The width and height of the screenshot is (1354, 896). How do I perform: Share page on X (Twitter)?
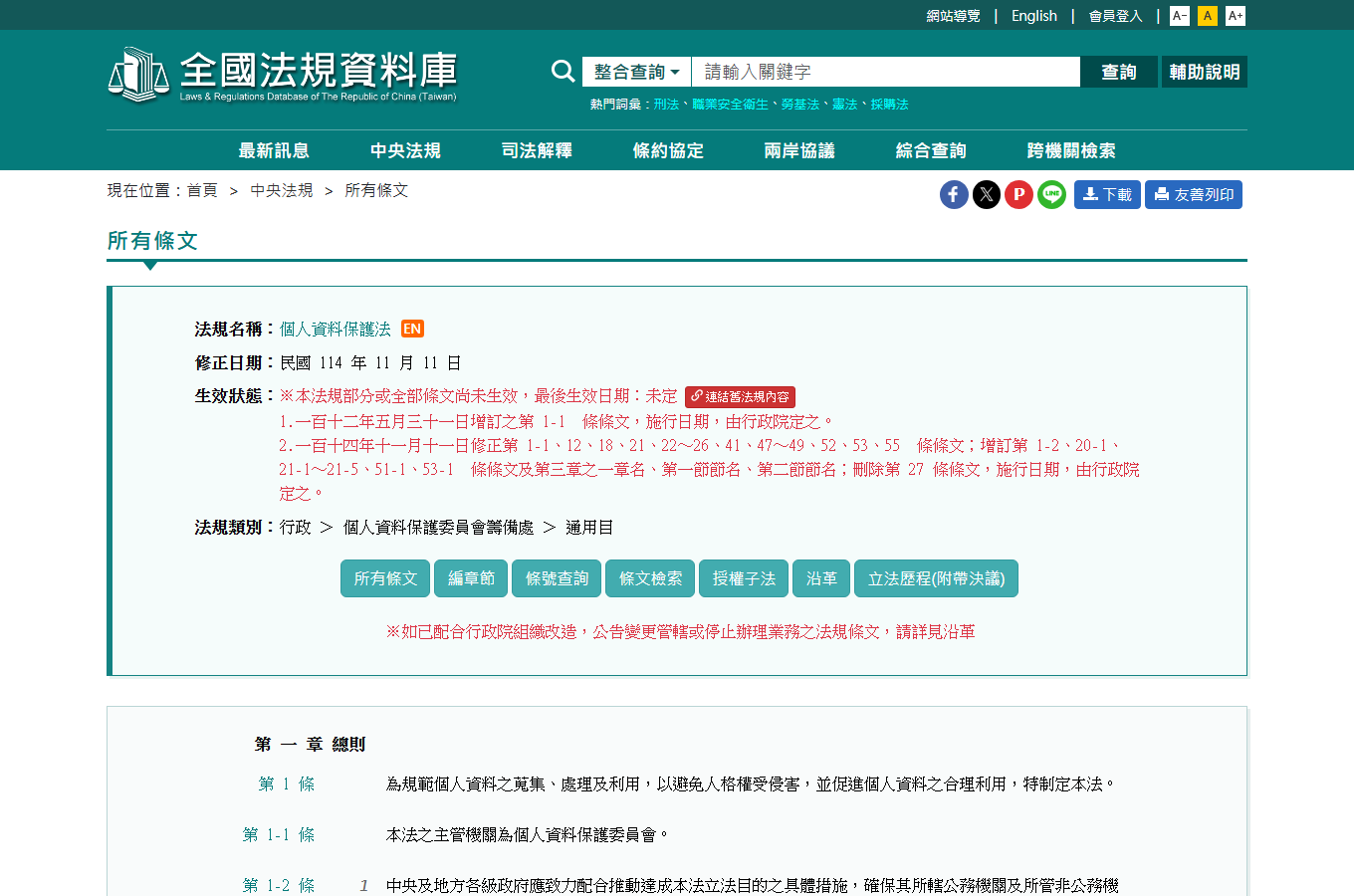(x=987, y=194)
